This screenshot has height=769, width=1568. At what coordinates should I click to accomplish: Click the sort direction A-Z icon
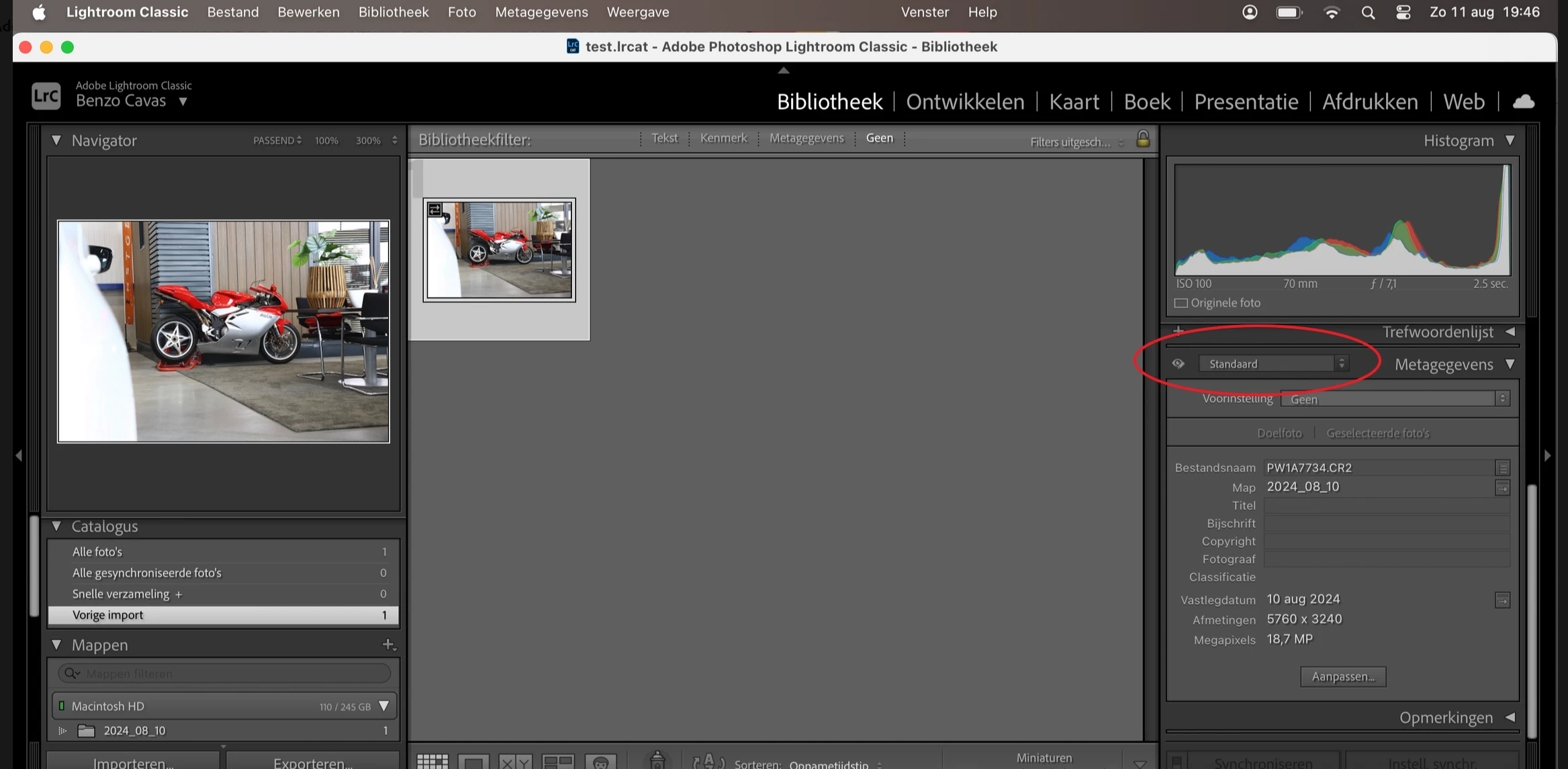pyautogui.click(x=708, y=762)
